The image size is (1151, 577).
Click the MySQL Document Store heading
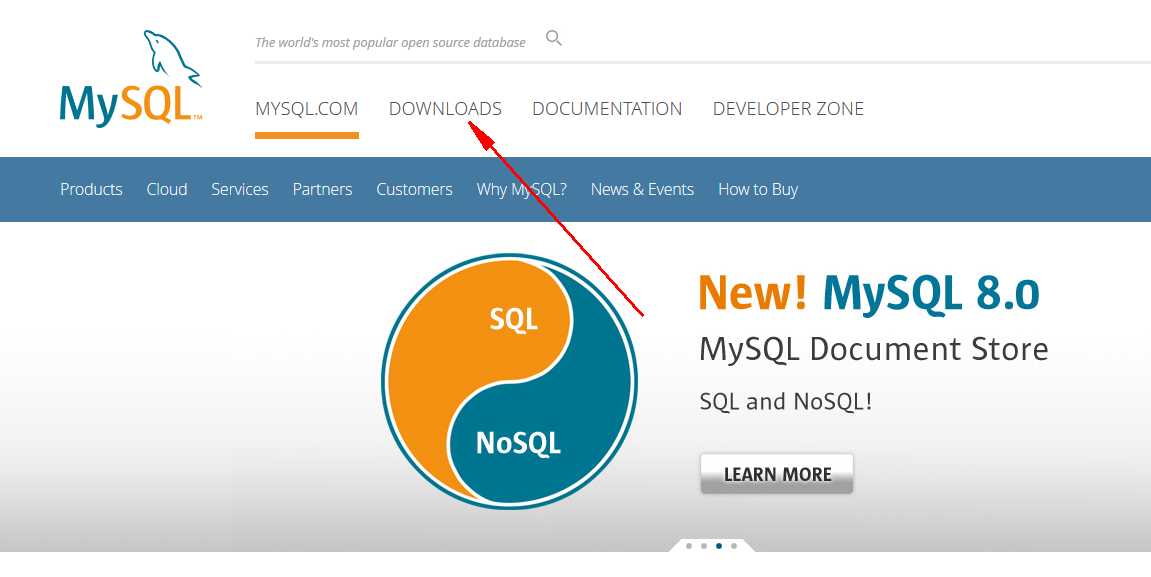pyautogui.click(x=874, y=349)
